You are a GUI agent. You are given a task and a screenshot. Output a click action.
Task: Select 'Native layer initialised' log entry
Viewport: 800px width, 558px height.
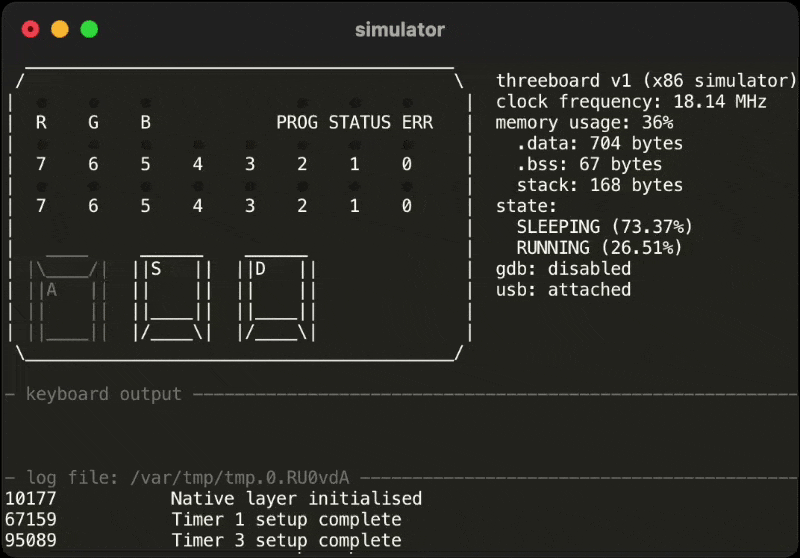(296, 498)
